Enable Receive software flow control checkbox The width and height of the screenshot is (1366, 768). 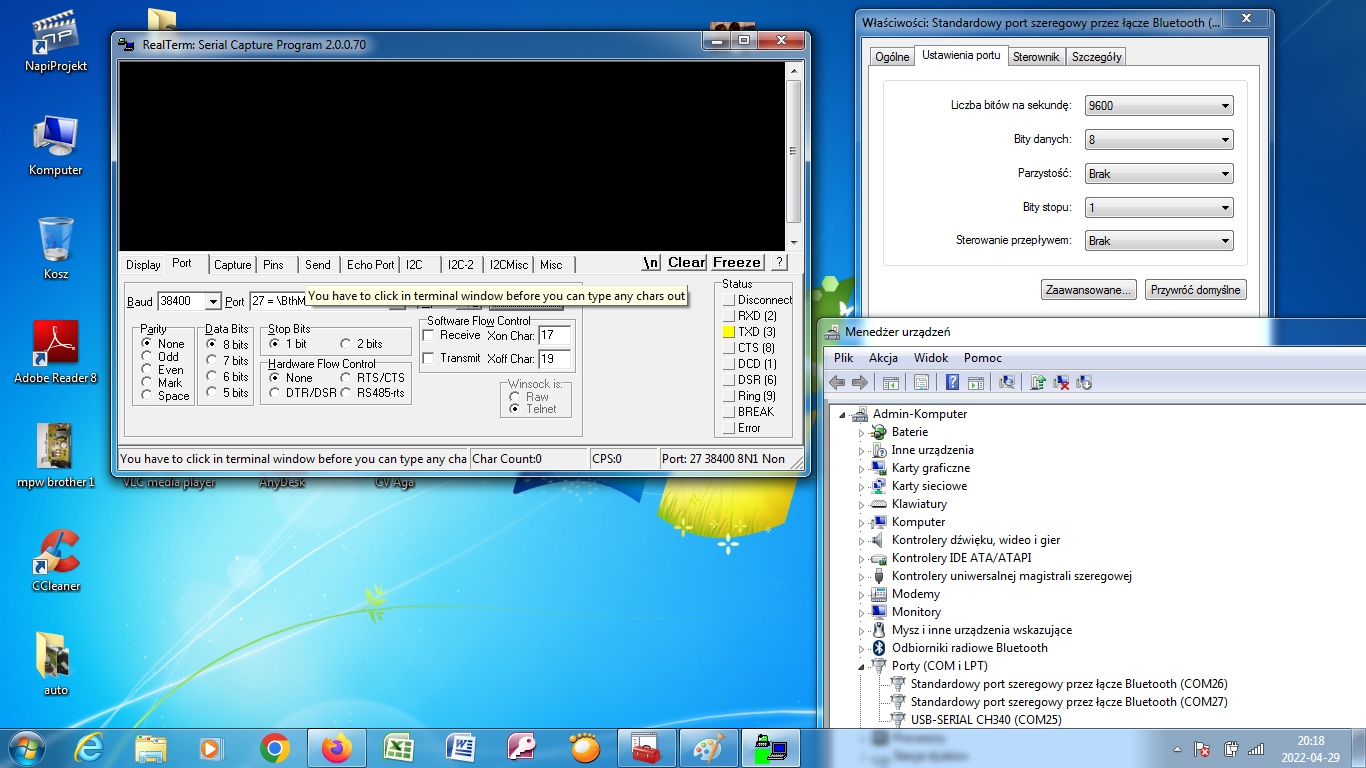pos(429,335)
